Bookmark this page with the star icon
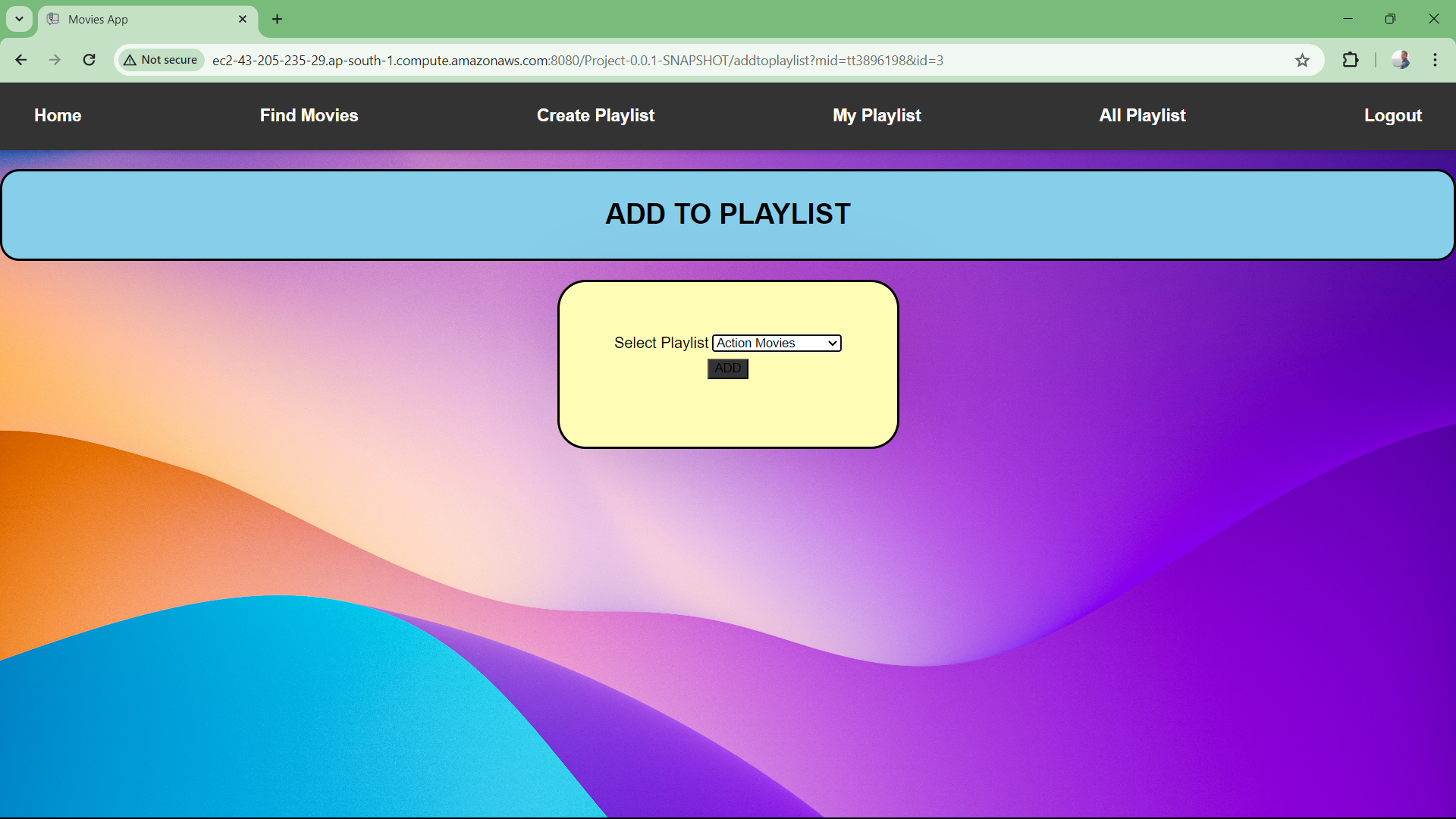1456x819 pixels. click(x=1302, y=60)
